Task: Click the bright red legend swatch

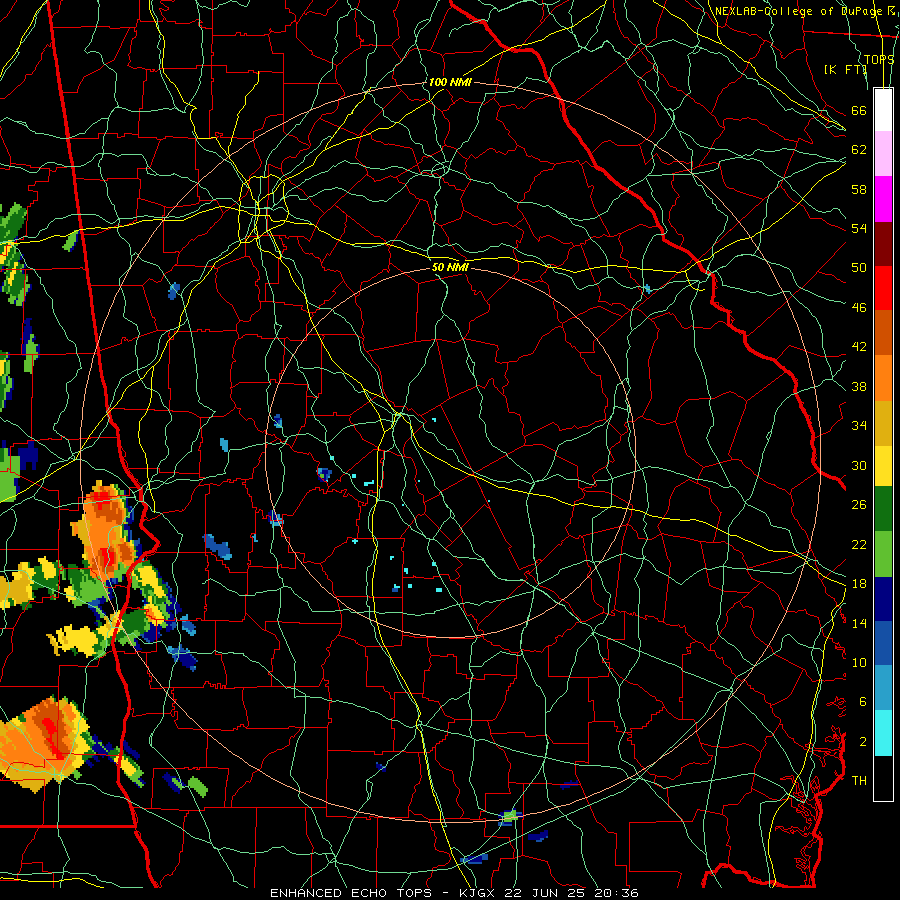Action: [x=883, y=288]
